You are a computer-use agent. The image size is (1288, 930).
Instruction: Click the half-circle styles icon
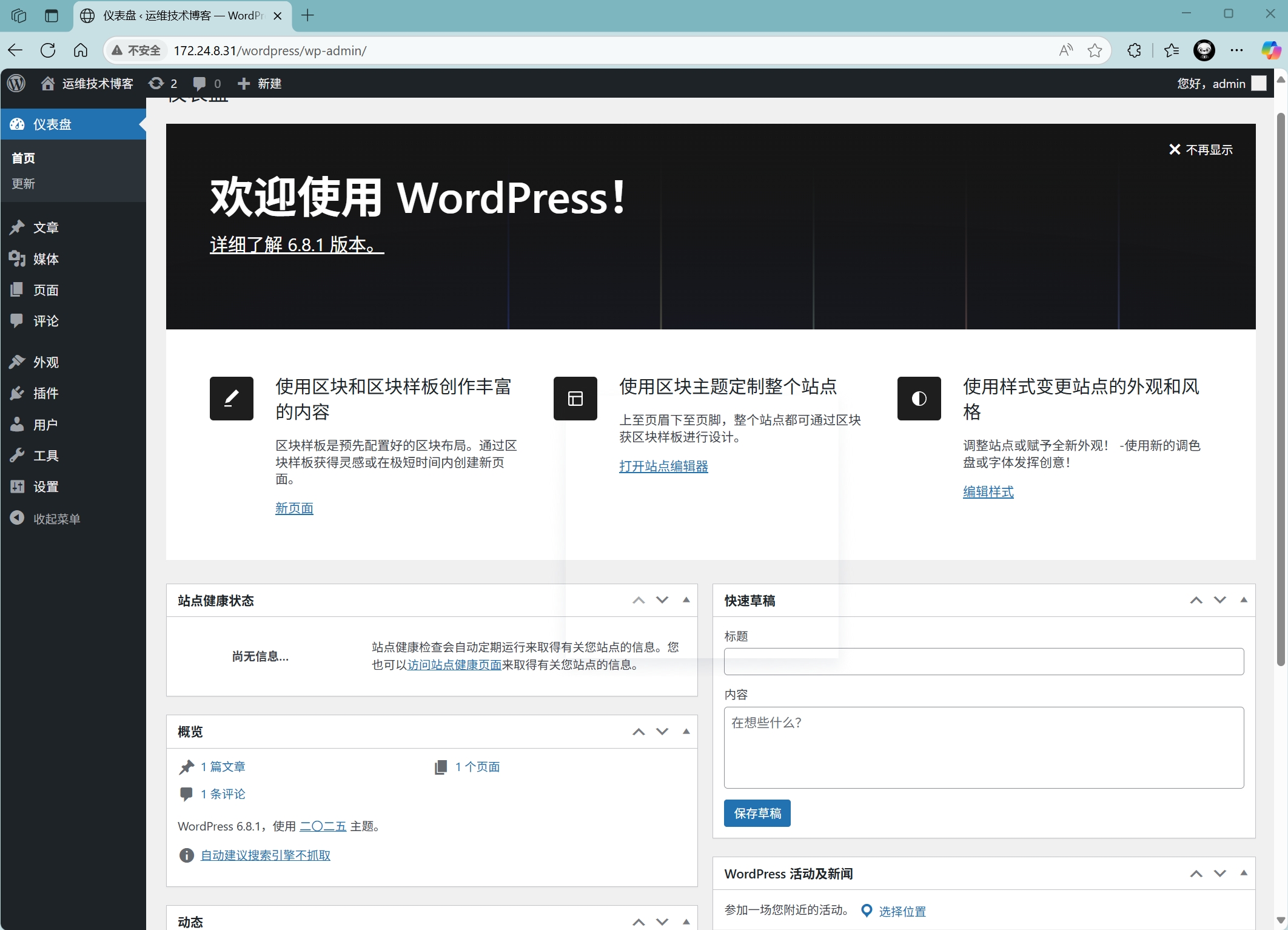[919, 398]
